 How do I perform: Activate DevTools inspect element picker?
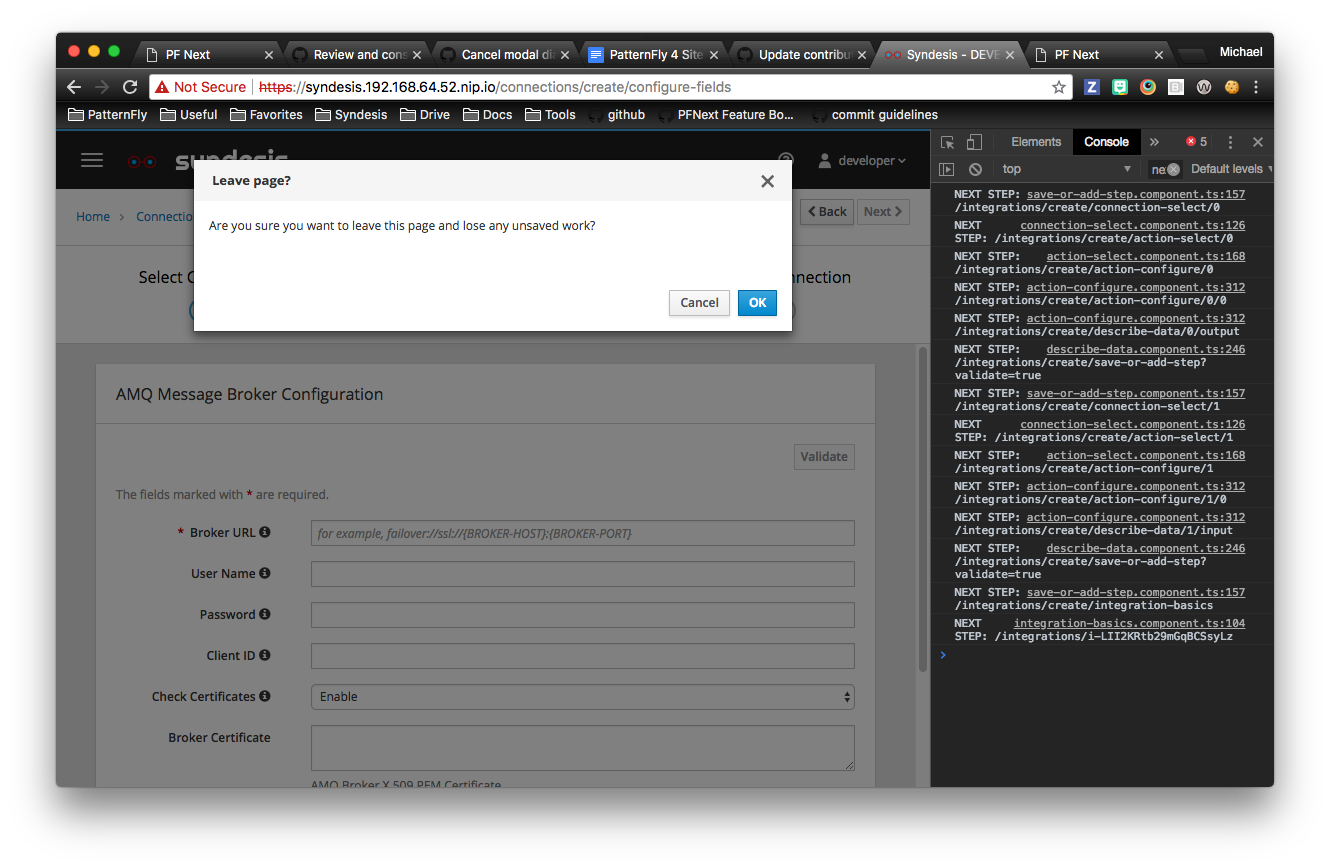[x=948, y=142]
